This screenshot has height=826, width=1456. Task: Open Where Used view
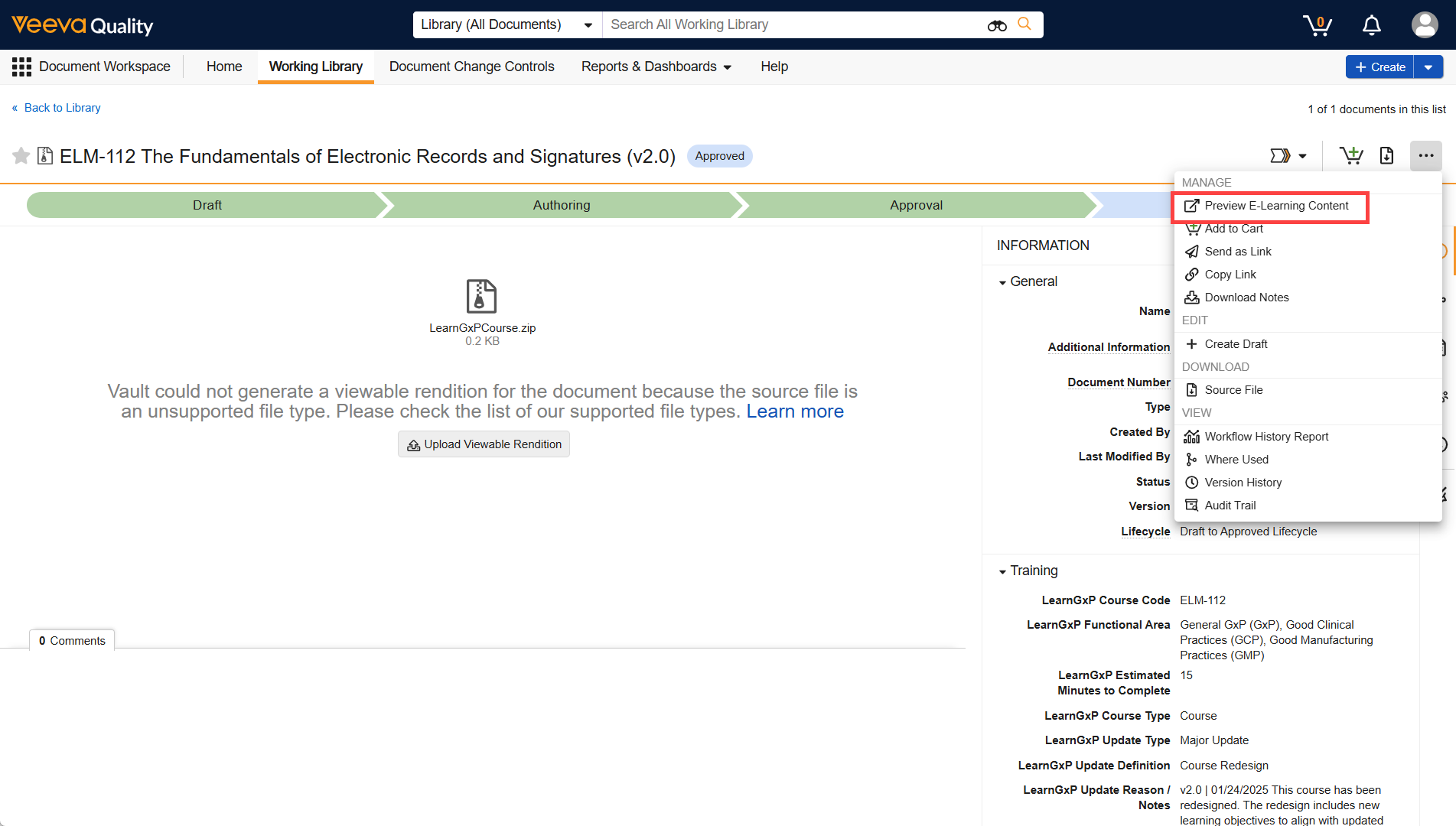click(x=1236, y=460)
